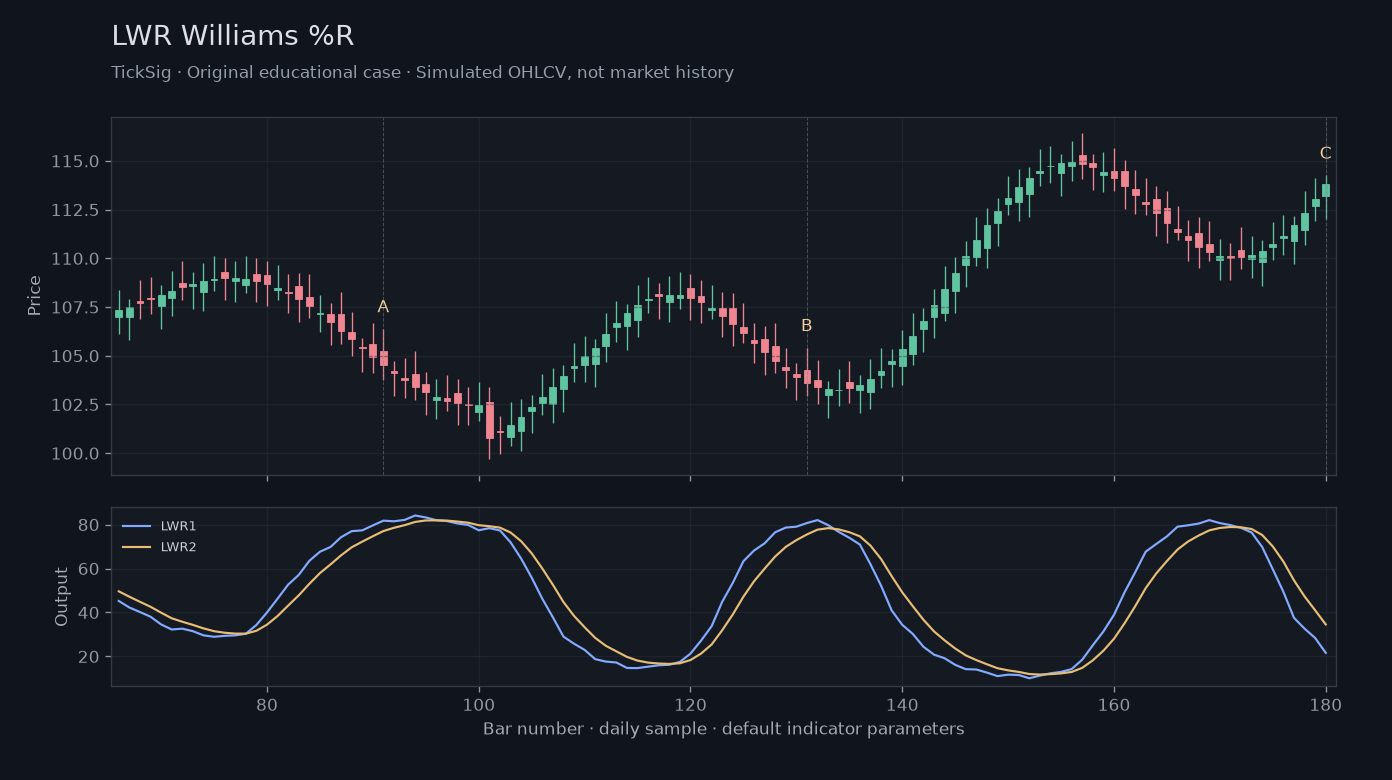Click bar number 100 on x-axis
The width and height of the screenshot is (1392, 780).
pyautogui.click(x=479, y=703)
